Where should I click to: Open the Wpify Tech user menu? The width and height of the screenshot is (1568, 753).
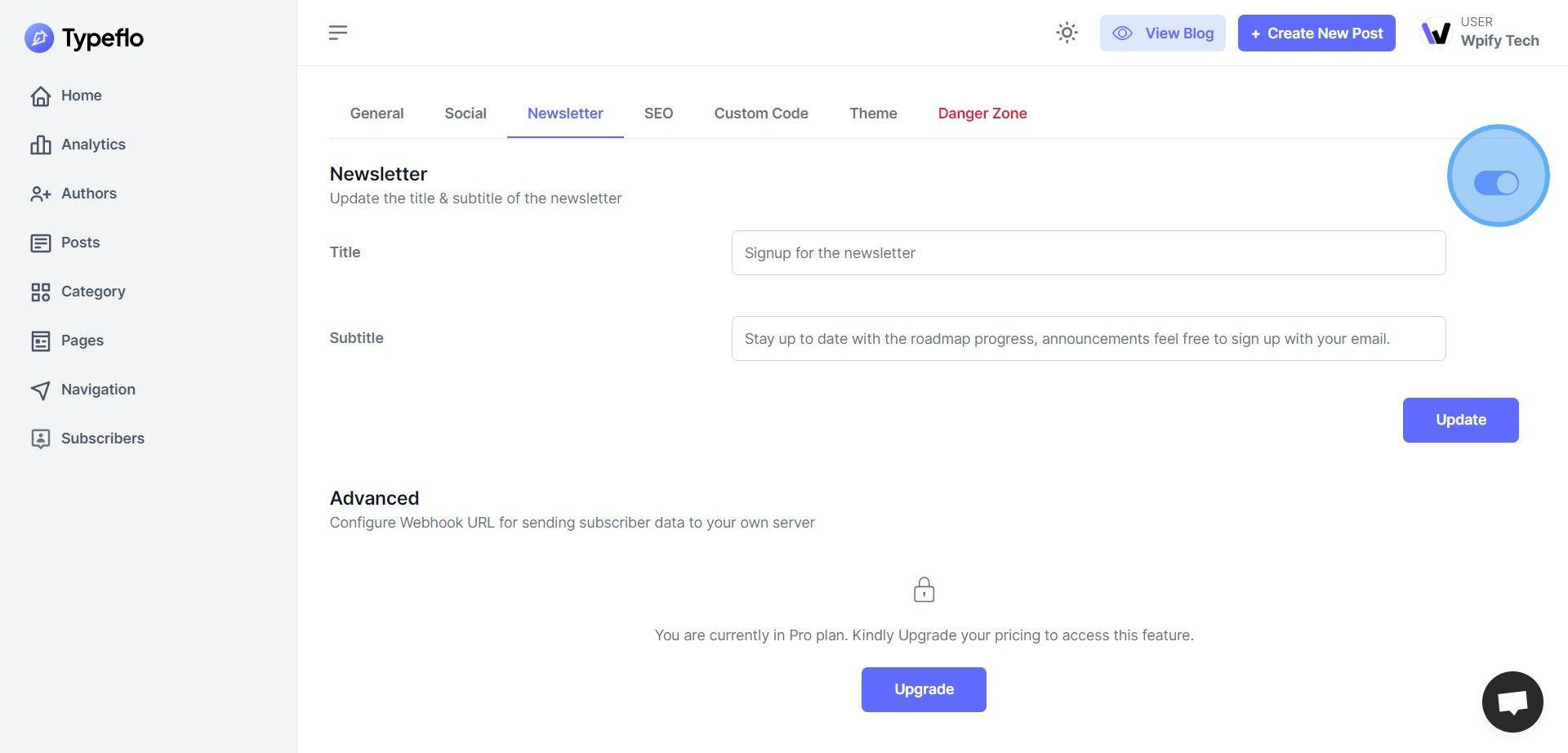point(1480,33)
